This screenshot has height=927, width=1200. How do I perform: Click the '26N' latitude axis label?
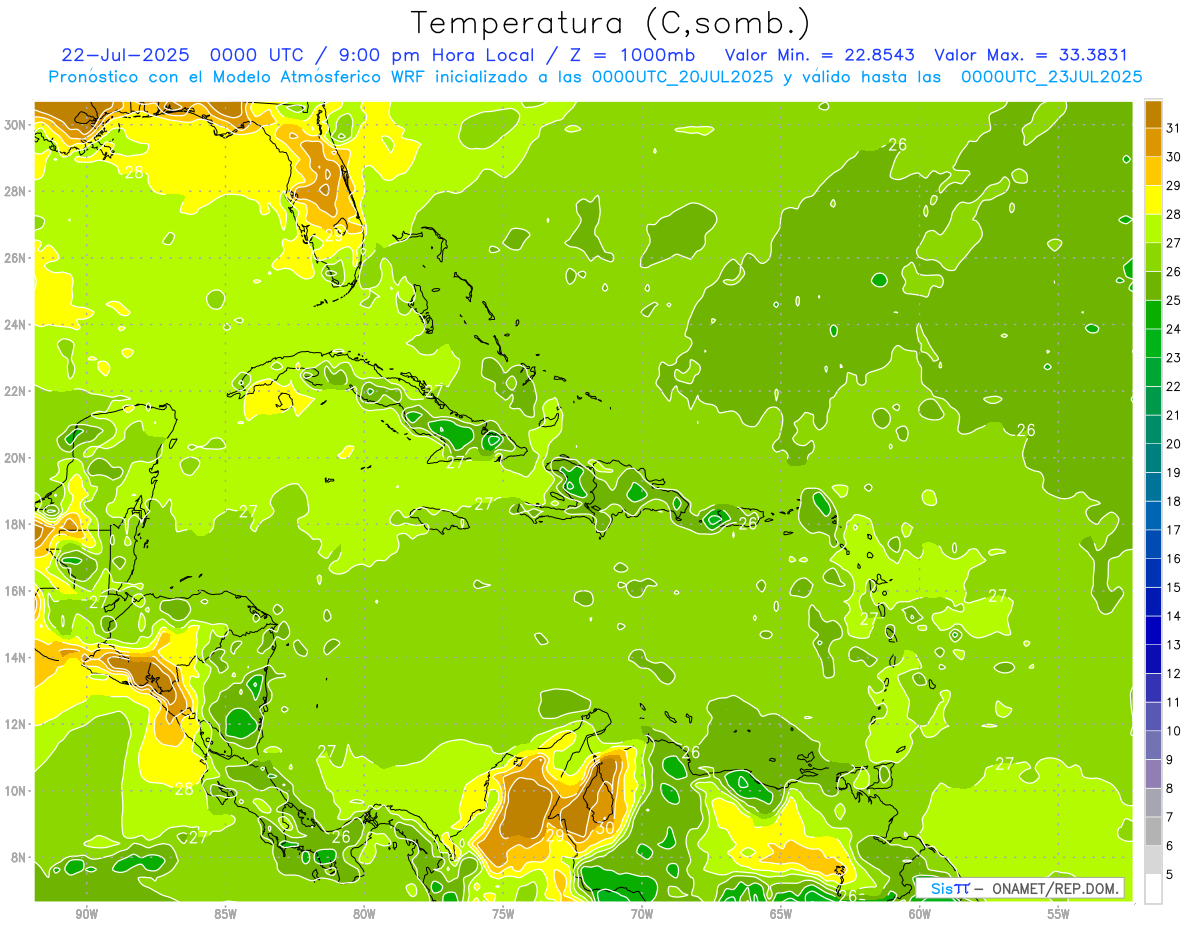click(16, 258)
